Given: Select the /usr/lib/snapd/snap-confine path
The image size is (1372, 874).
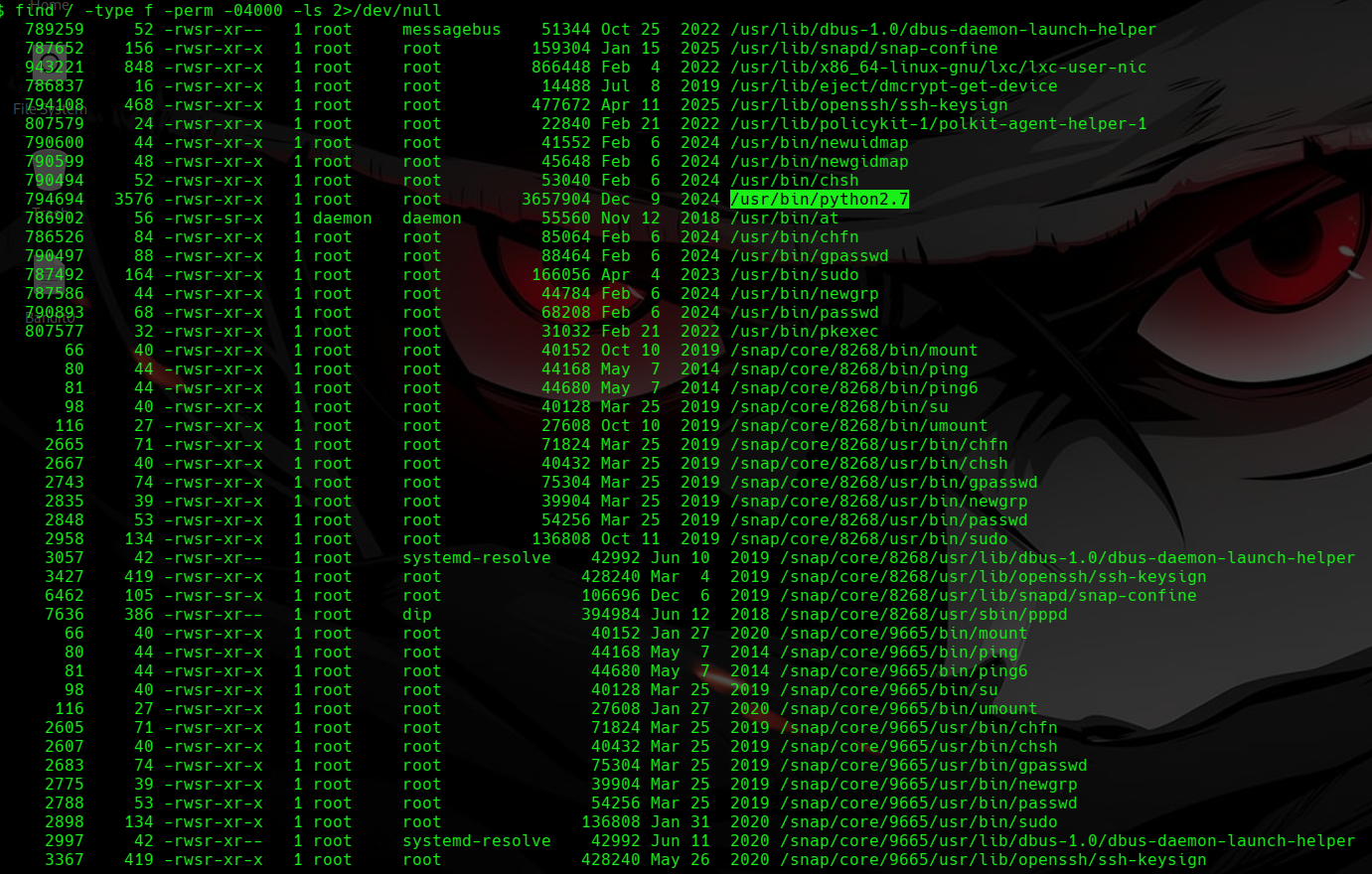Looking at the screenshot, I should [864, 49].
